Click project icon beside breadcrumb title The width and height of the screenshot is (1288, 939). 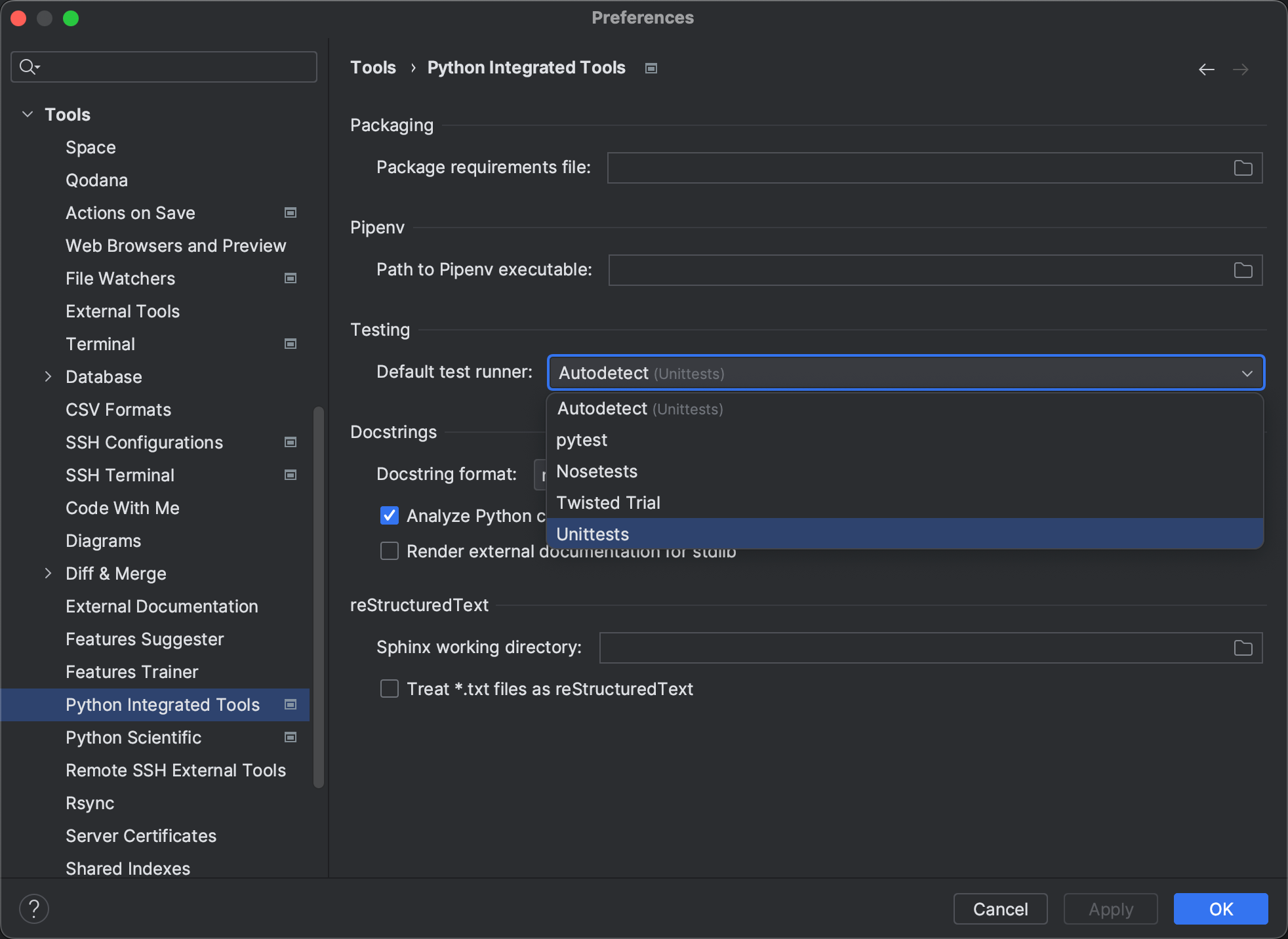[x=651, y=68]
